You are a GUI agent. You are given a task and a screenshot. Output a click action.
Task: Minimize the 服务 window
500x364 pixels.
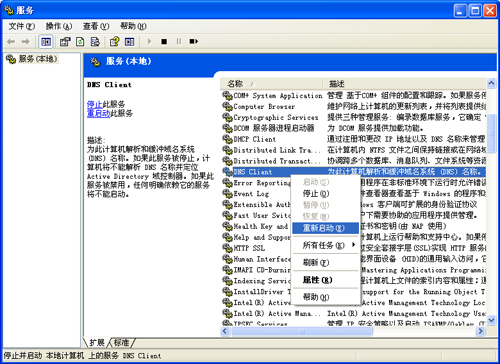[460, 11]
